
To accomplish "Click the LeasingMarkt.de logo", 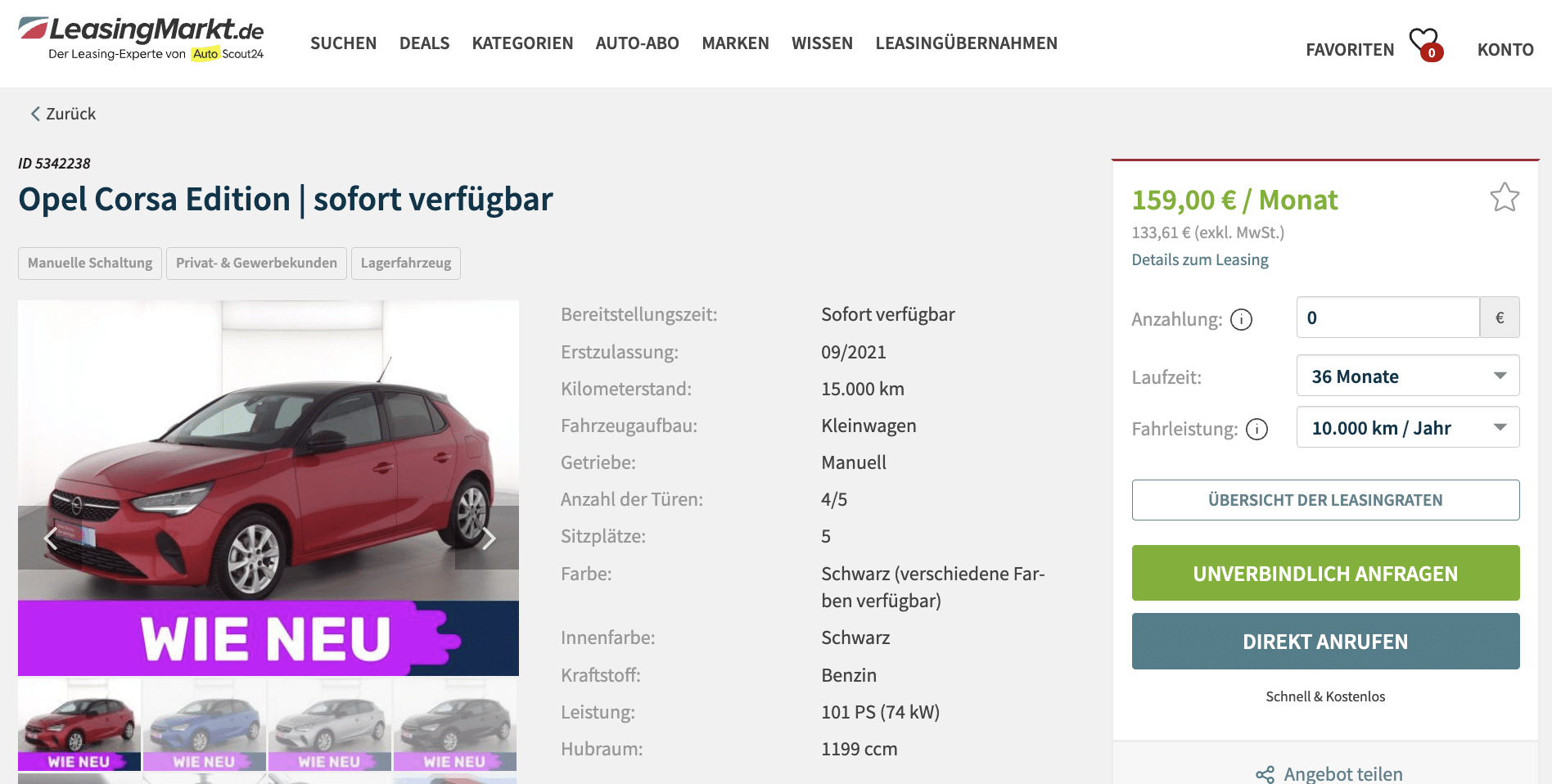I will point(141,38).
